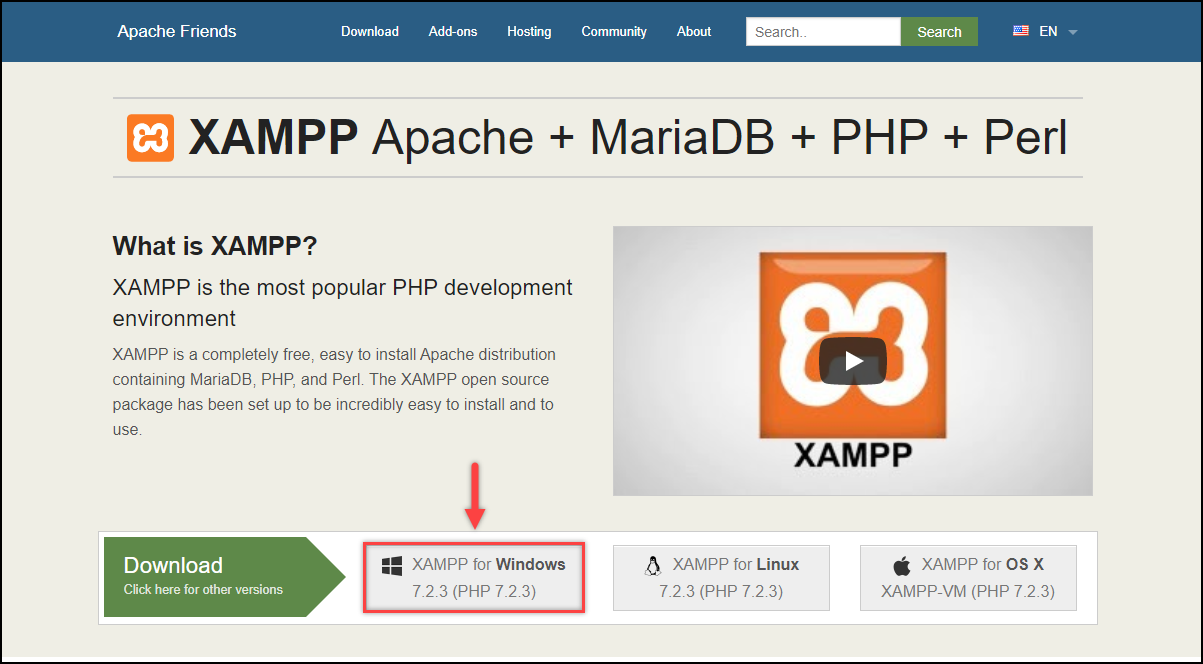Download XAMPP for Linux 7.2.3

(721, 578)
